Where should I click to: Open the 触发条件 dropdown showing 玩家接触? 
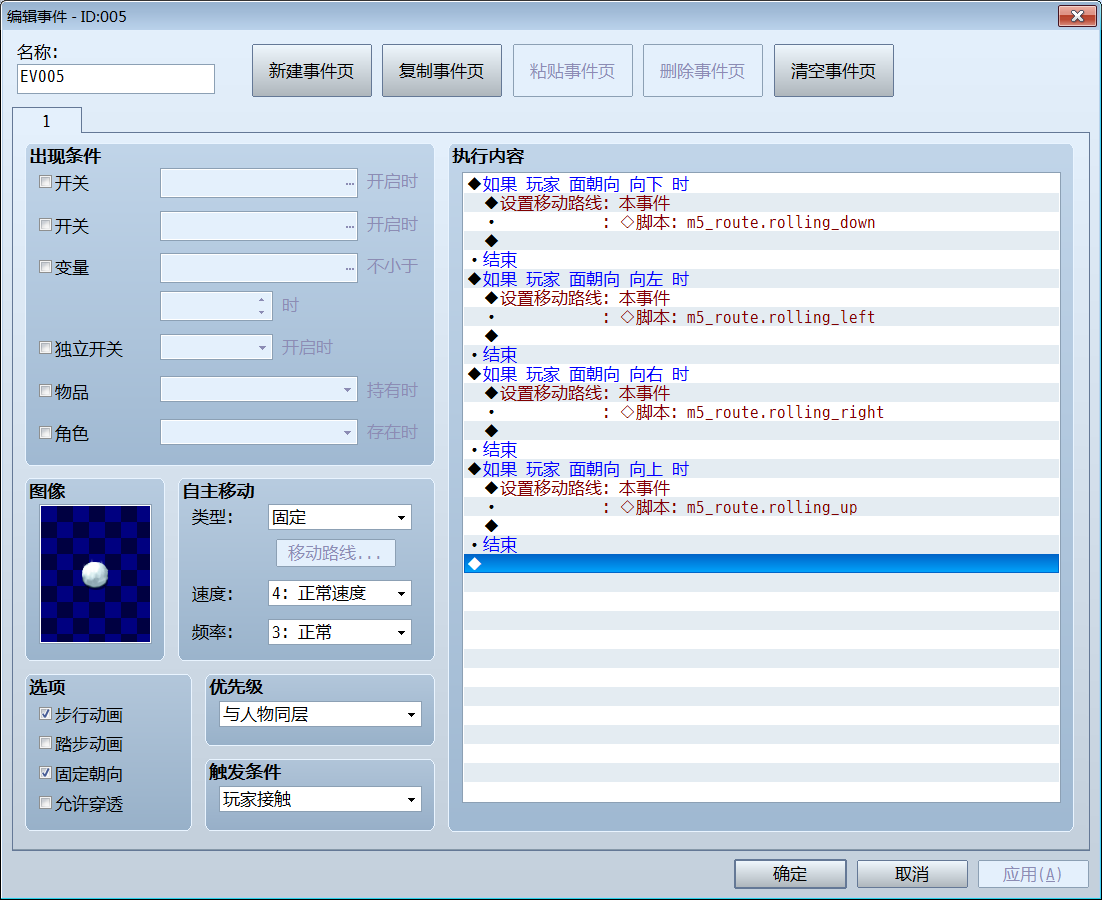(320, 799)
